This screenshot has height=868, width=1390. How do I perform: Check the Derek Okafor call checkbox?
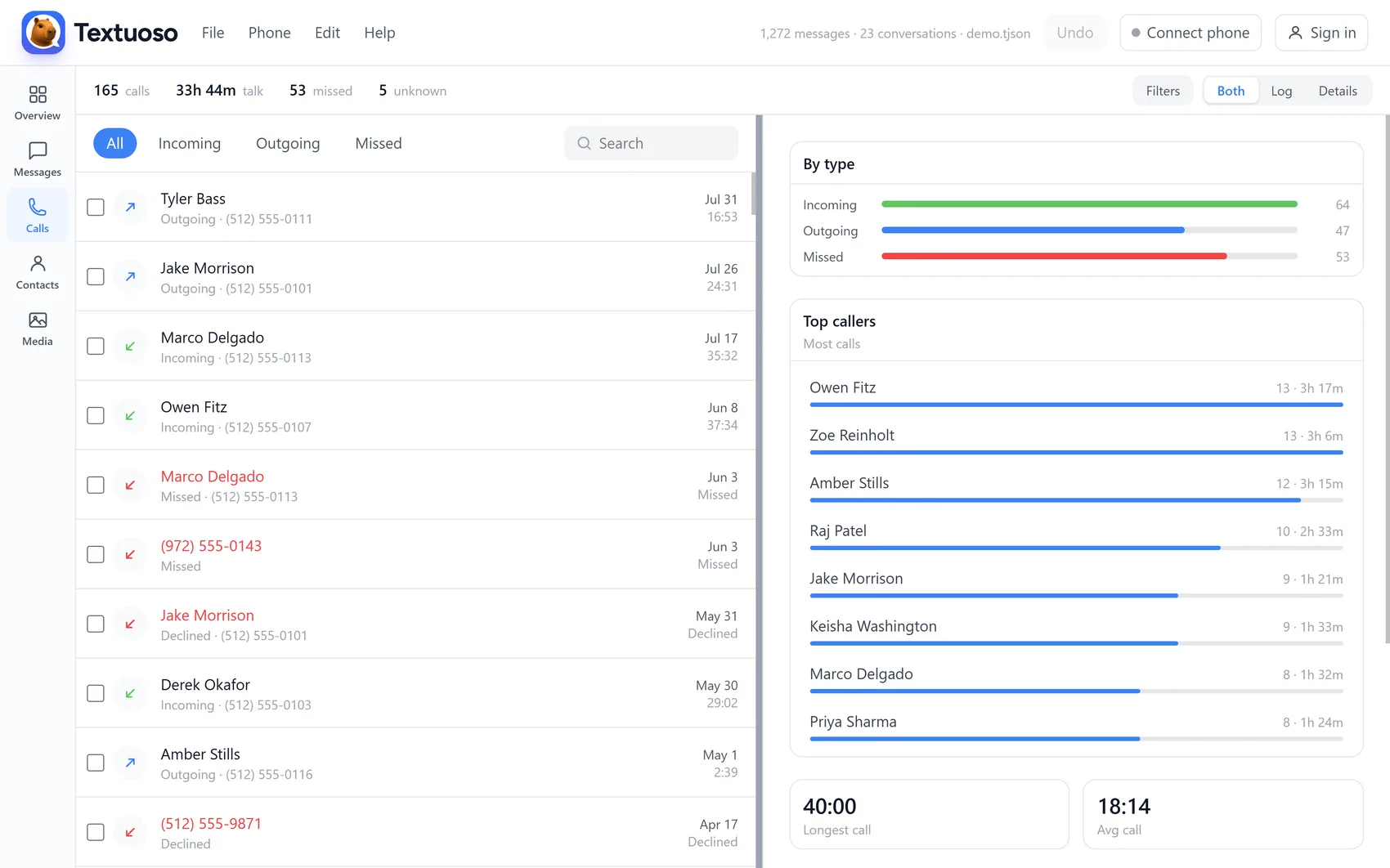96,694
